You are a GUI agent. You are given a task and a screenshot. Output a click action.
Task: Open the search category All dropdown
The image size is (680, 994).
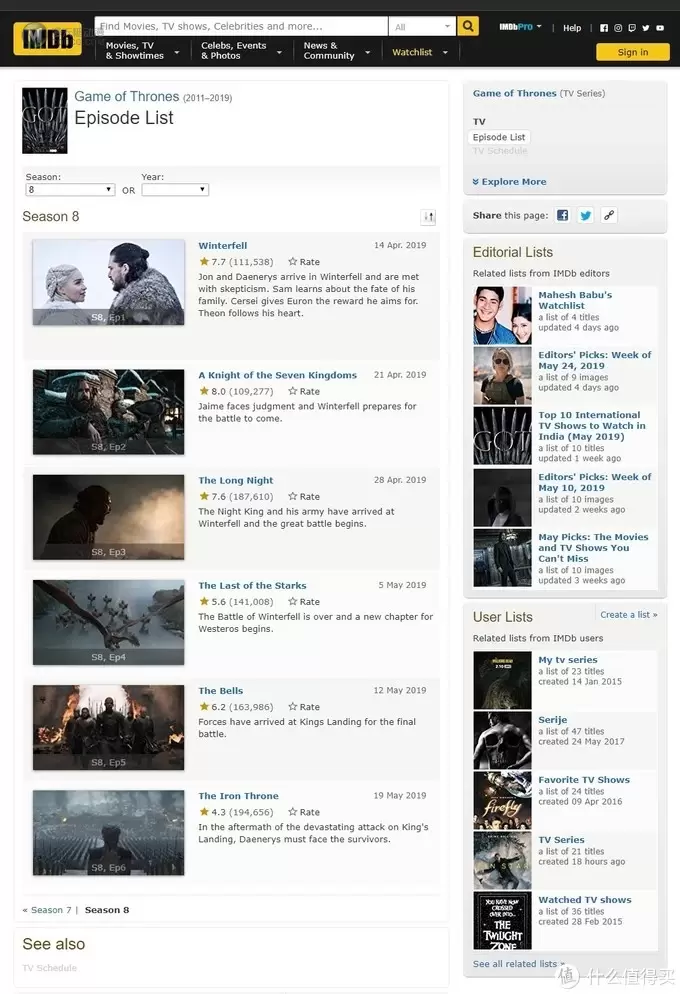(x=421, y=27)
